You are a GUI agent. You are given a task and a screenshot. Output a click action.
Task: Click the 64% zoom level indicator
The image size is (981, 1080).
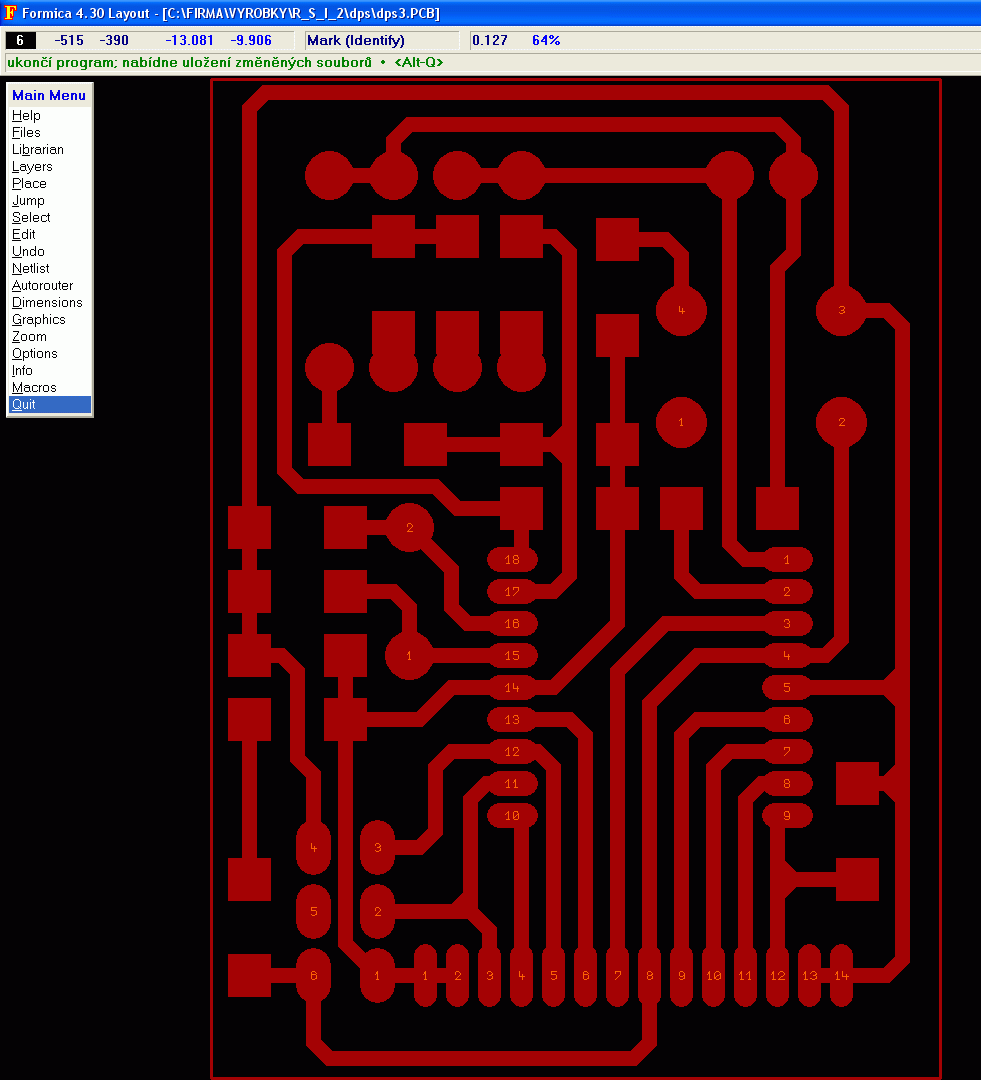tap(546, 41)
